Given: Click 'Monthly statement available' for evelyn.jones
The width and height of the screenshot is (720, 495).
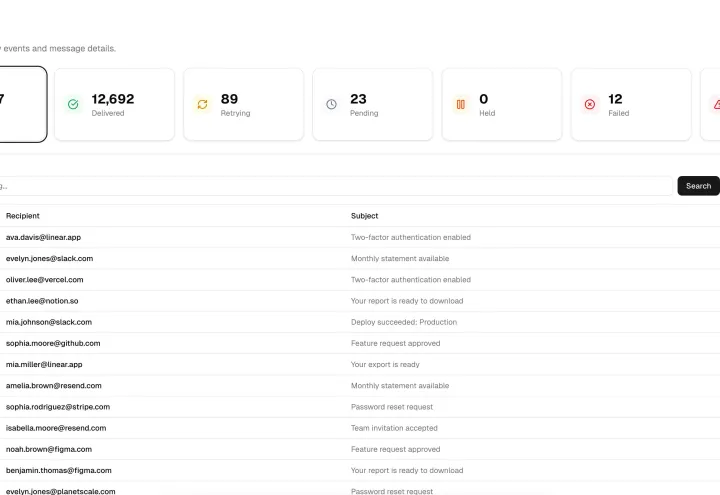Looking at the screenshot, I should point(400,259).
